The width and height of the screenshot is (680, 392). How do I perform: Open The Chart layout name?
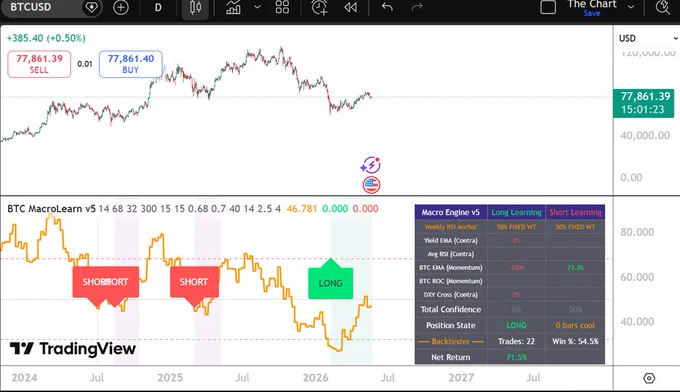(x=592, y=4)
